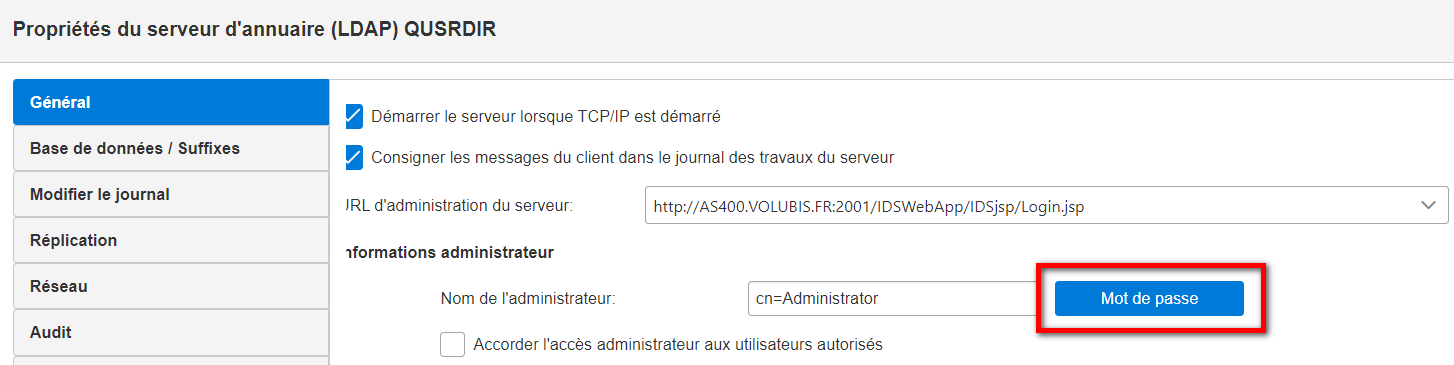The width and height of the screenshot is (1454, 365).
Task: Click the Mot de passe button
Action: pos(1149,298)
